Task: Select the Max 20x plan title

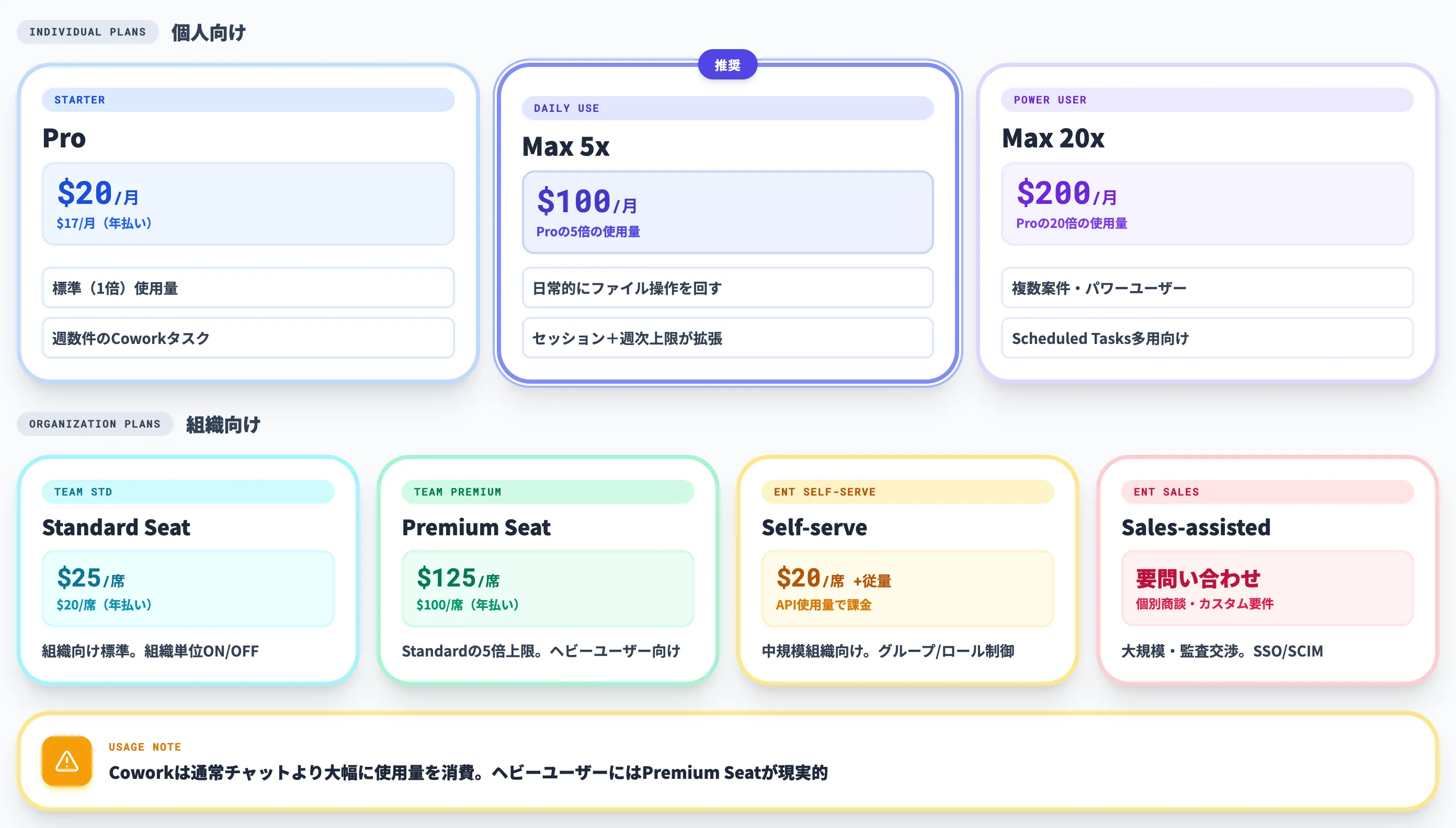Action: click(1053, 138)
